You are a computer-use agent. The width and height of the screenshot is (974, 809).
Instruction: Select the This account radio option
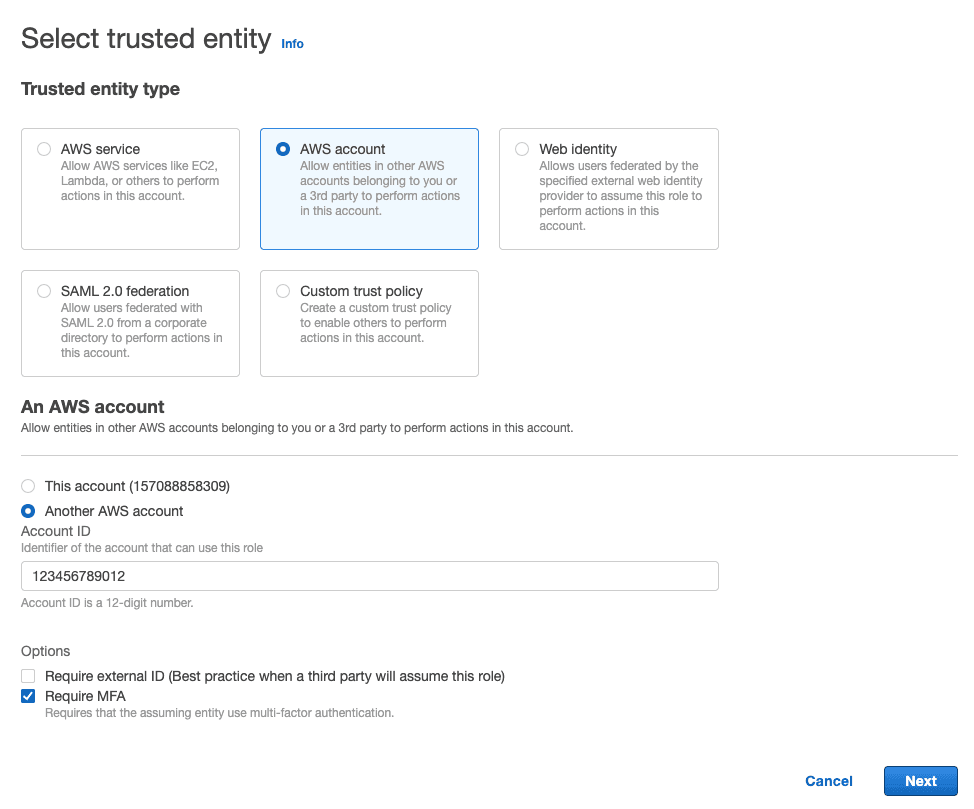pos(28,486)
